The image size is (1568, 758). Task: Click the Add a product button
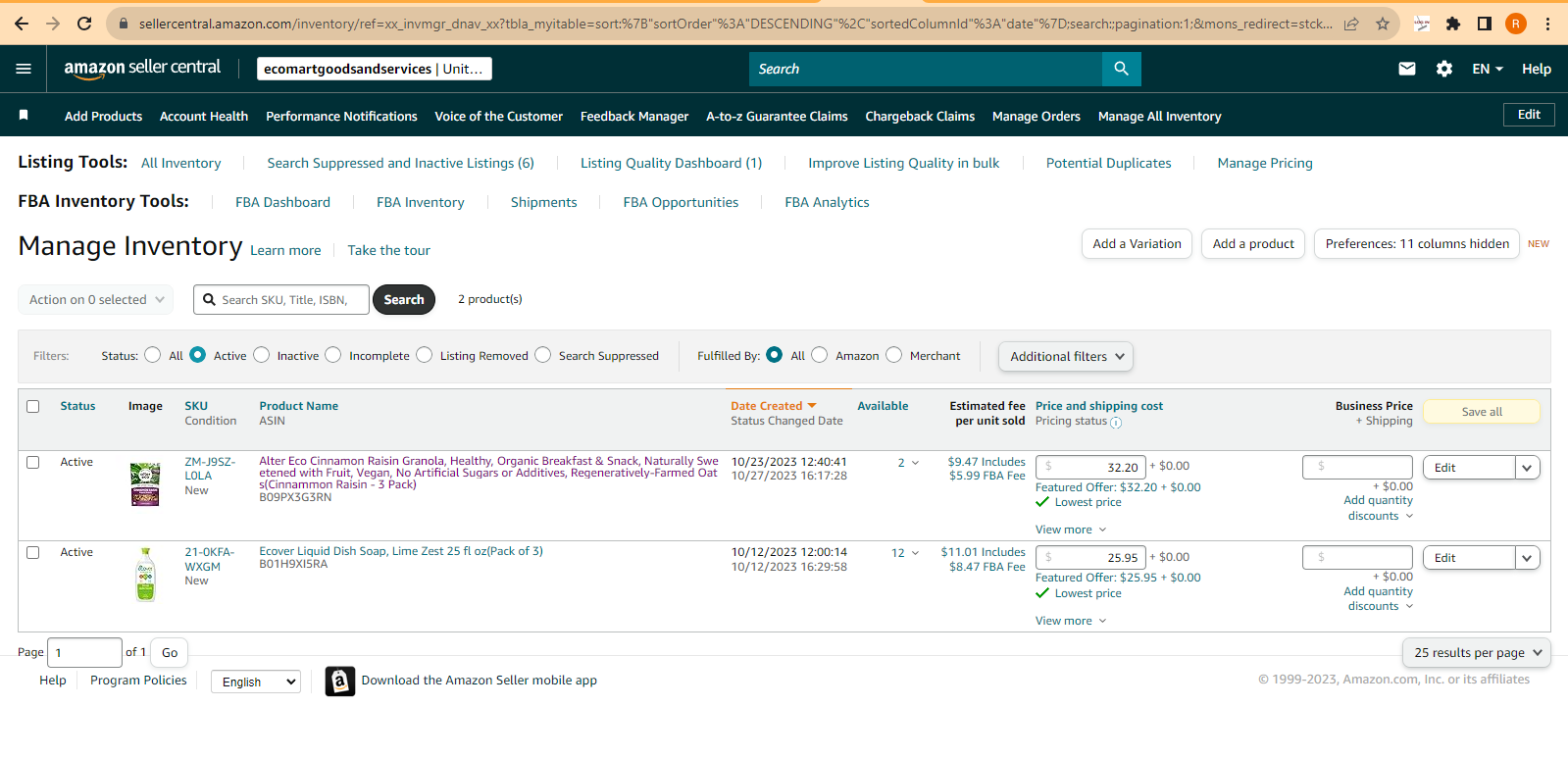[1253, 244]
